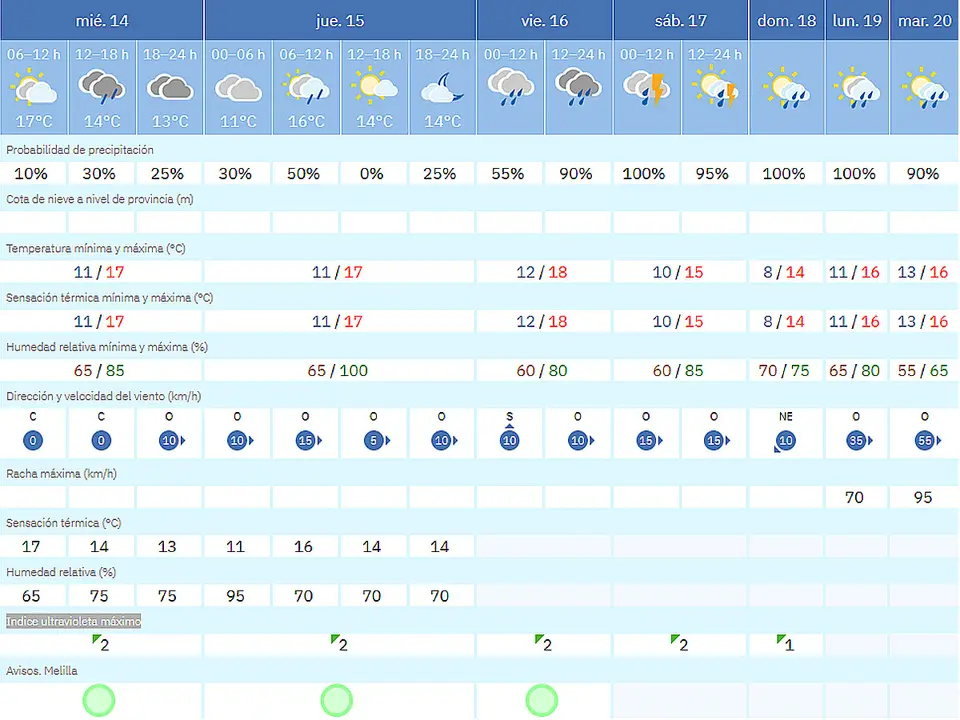
Task: Click the Humedad relativa mínima y máxima label
Action: point(107,347)
